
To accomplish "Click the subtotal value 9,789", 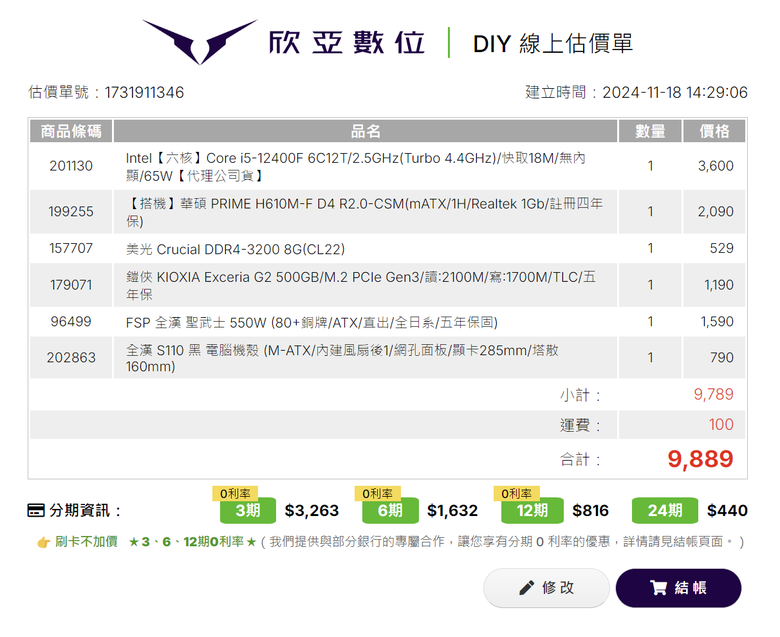I will [x=714, y=394].
